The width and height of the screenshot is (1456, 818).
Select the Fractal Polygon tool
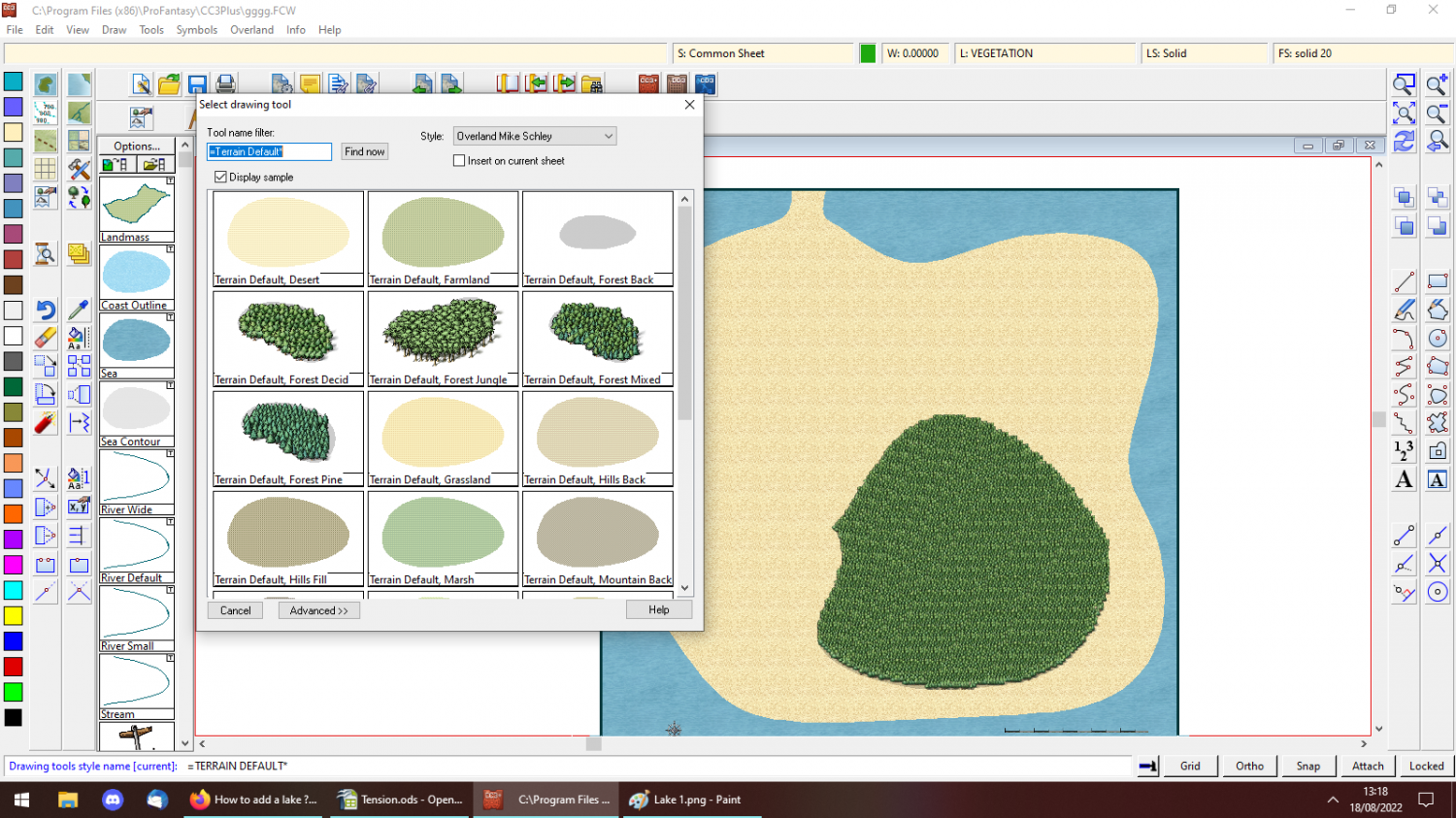(x=1438, y=423)
